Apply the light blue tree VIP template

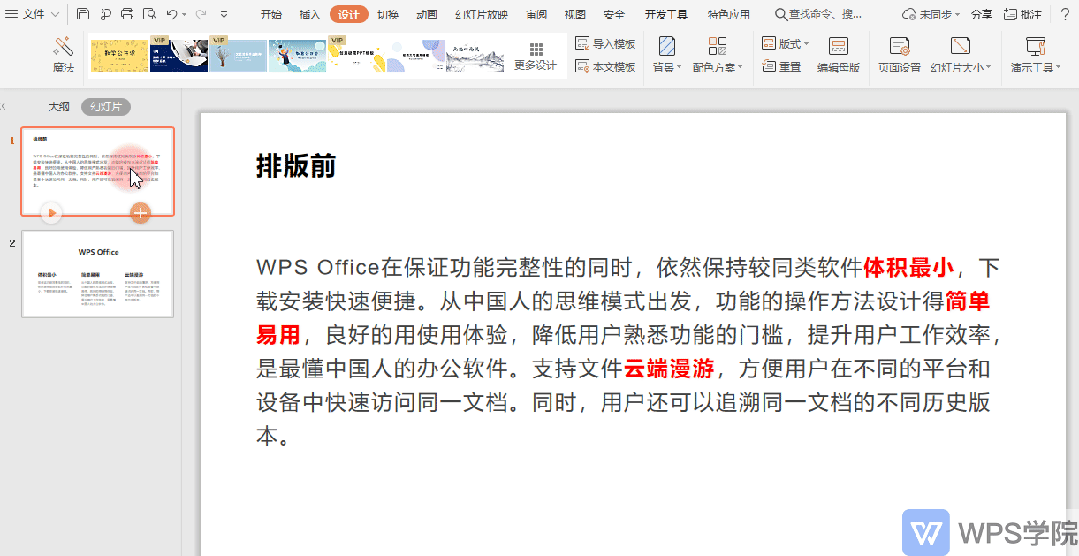(x=238, y=55)
